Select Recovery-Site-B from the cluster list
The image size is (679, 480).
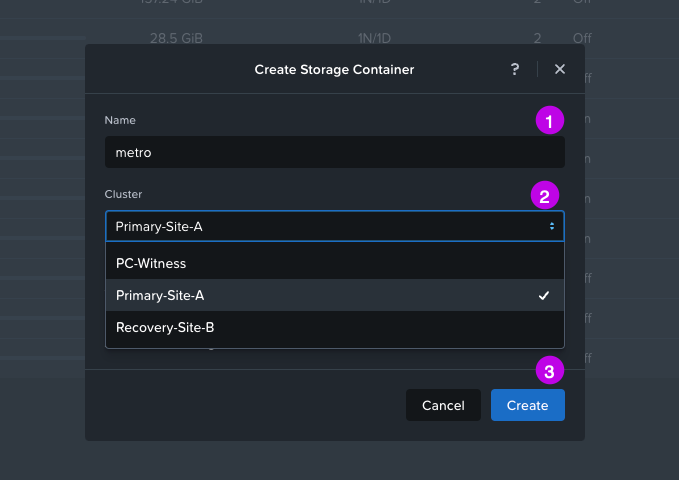334,328
